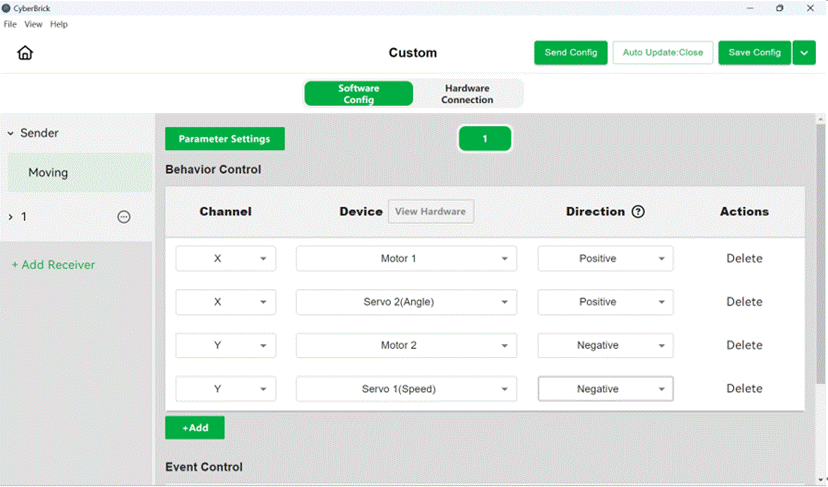Open the Servo 1(Speed) direction dropdown

point(605,389)
